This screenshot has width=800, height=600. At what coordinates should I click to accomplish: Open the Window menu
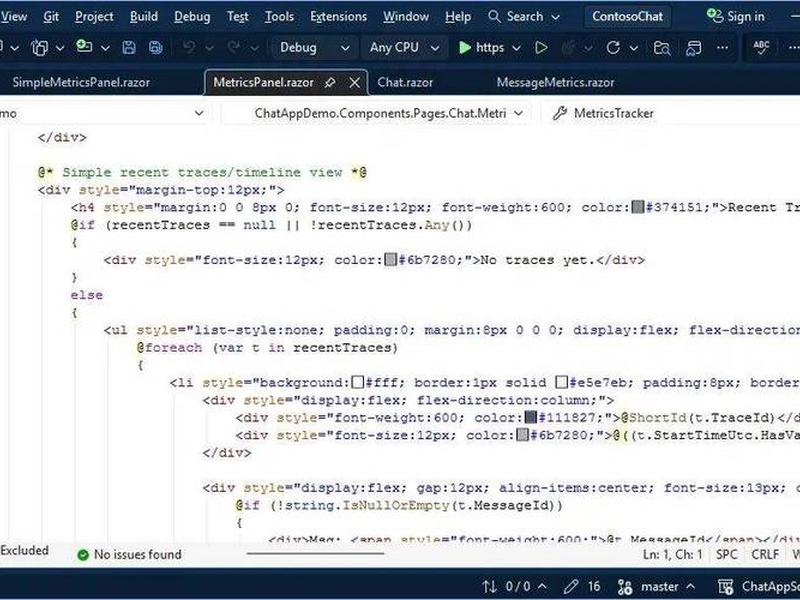(406, 16)
